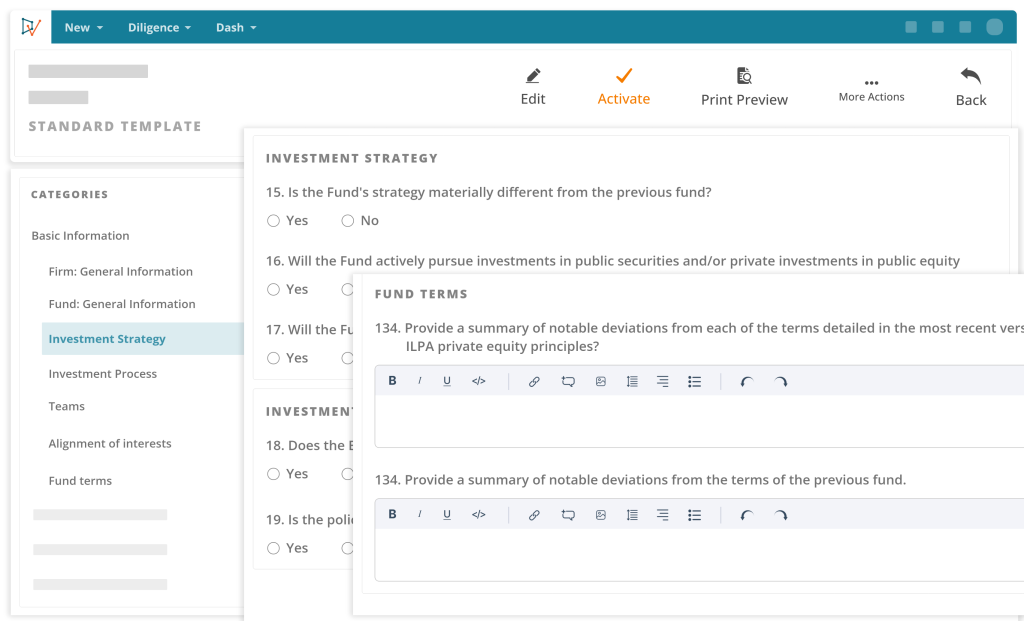1024x621 pixels.
Task: Insert a hyperlink in the answer field
Action: click(534, 380)
